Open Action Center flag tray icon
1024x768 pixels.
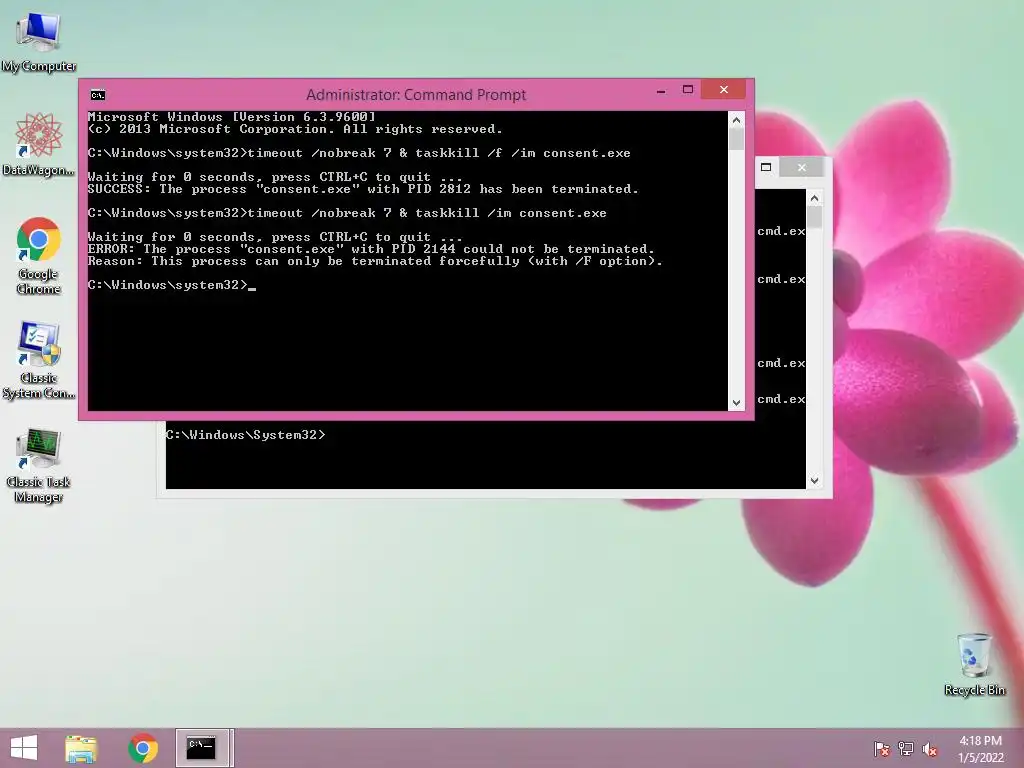click(x=882, y=749)
